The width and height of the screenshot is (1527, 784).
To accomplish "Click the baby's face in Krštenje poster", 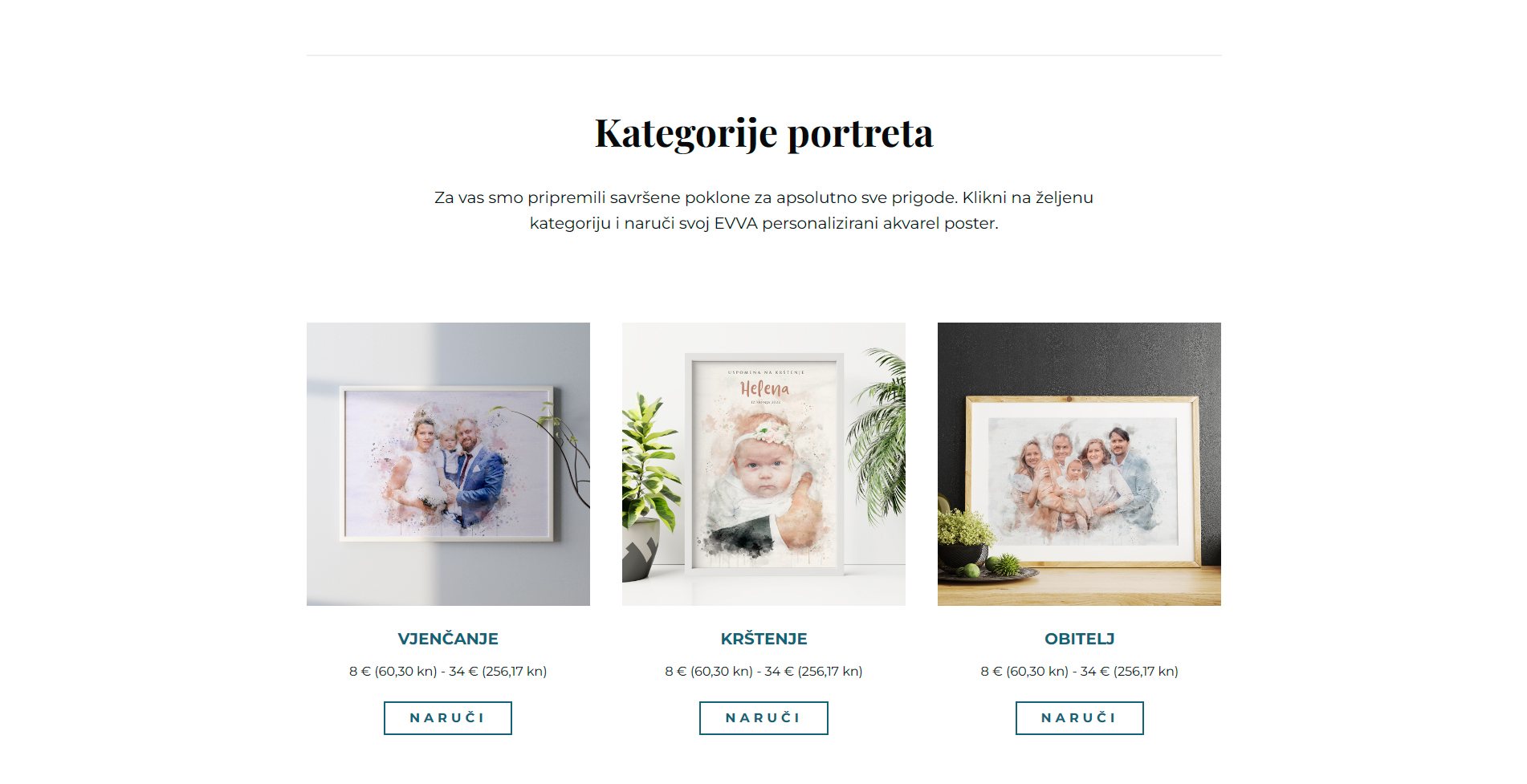I will click(763, 468).
